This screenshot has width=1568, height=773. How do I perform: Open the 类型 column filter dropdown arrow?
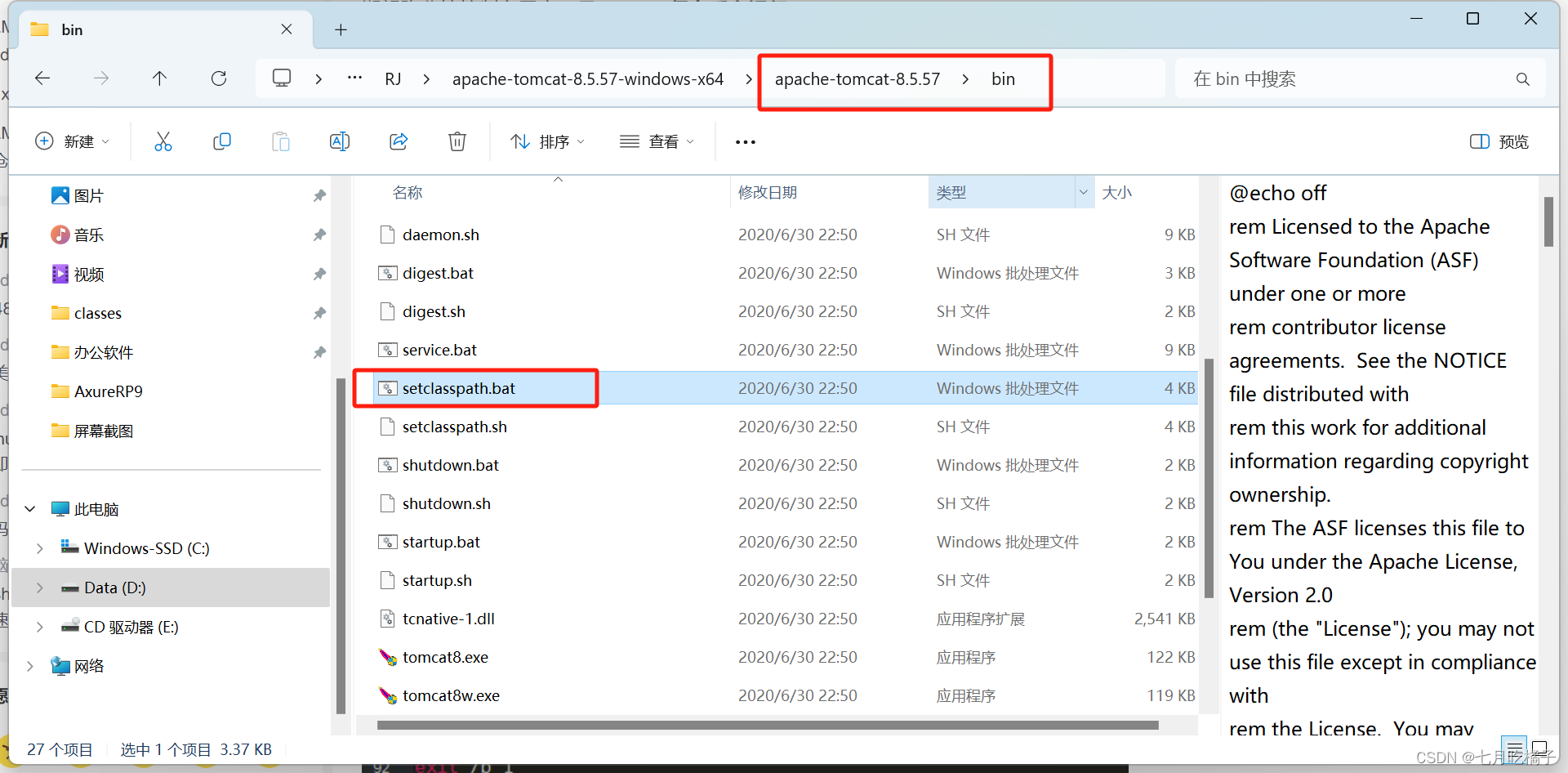(1084, 193)
